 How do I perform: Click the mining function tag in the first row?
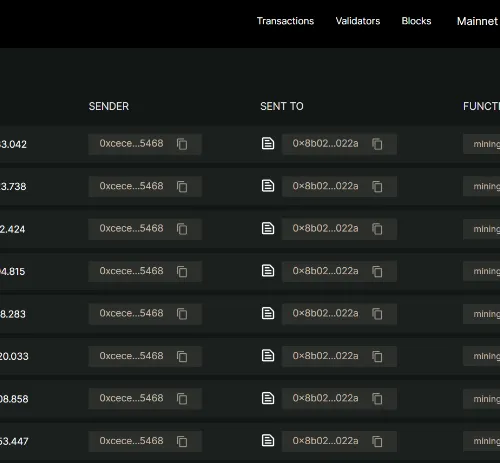[x=482, y=144]
